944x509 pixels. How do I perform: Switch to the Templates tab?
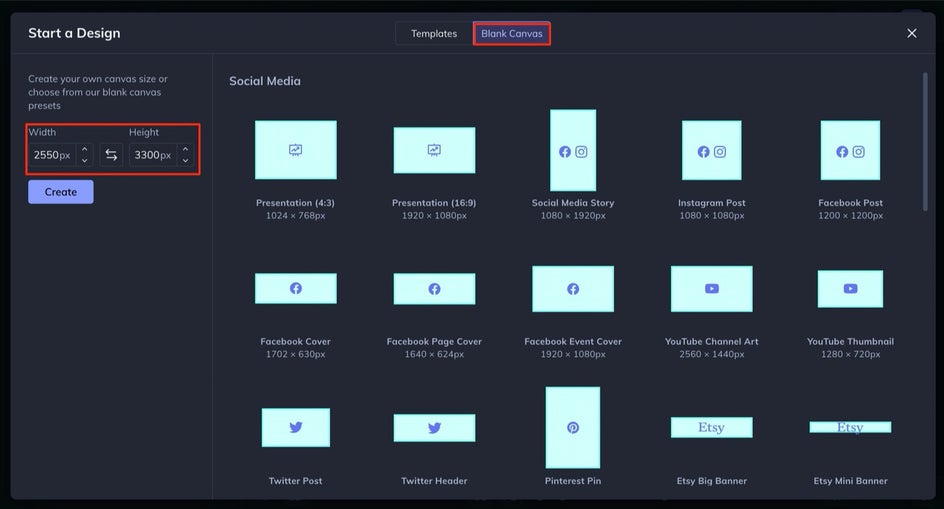tap(434, 34)
